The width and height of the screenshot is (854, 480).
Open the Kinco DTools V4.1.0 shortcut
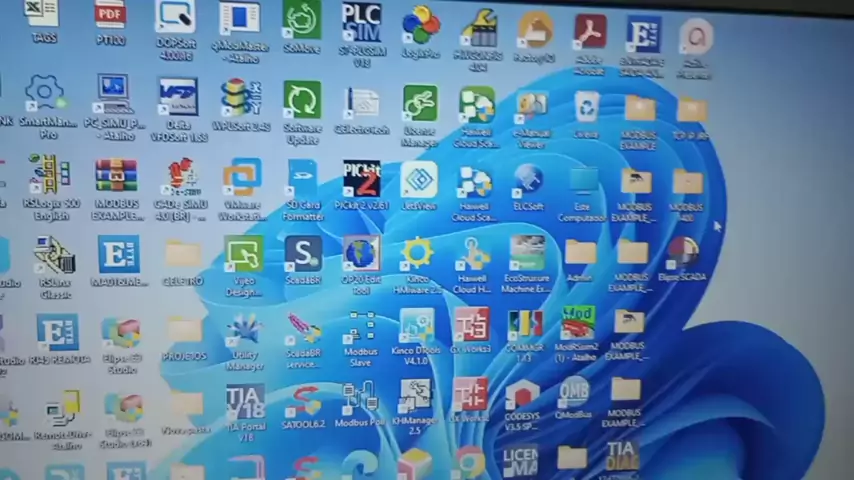pyautogui.click(x=417, y=328)
